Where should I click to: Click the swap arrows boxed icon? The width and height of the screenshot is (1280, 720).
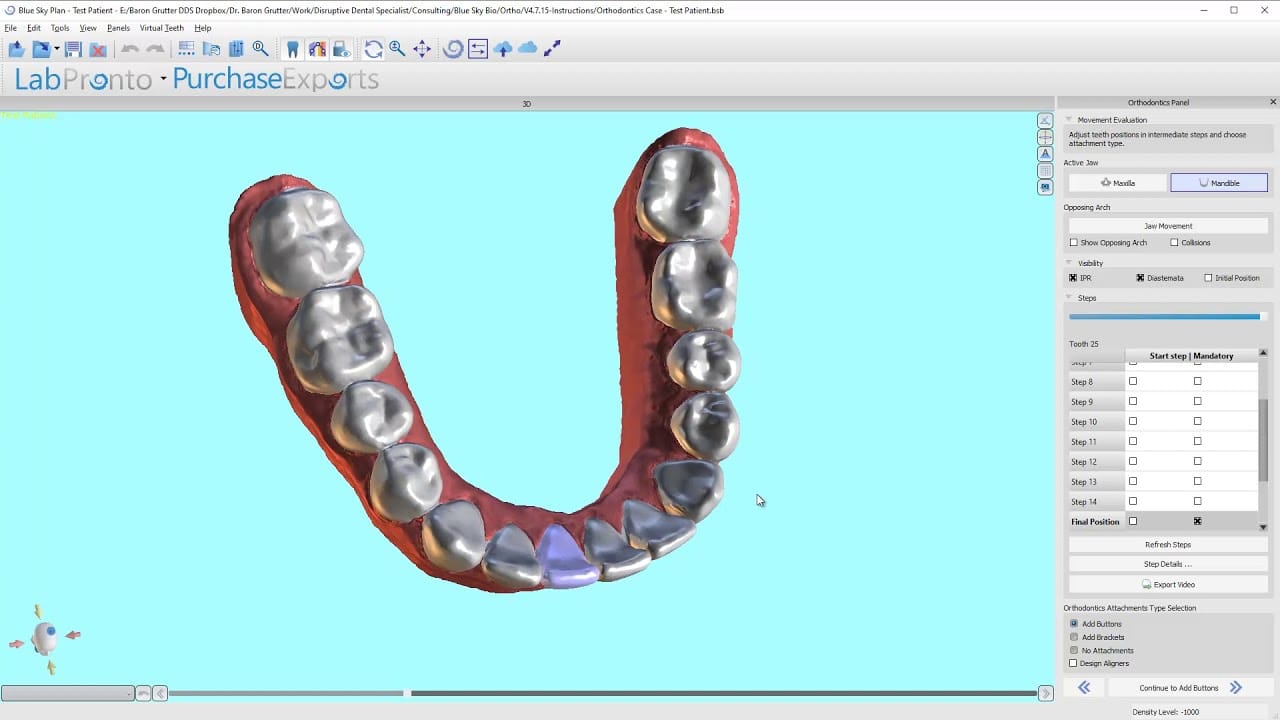pyautogui.click(x=477, y=49)
